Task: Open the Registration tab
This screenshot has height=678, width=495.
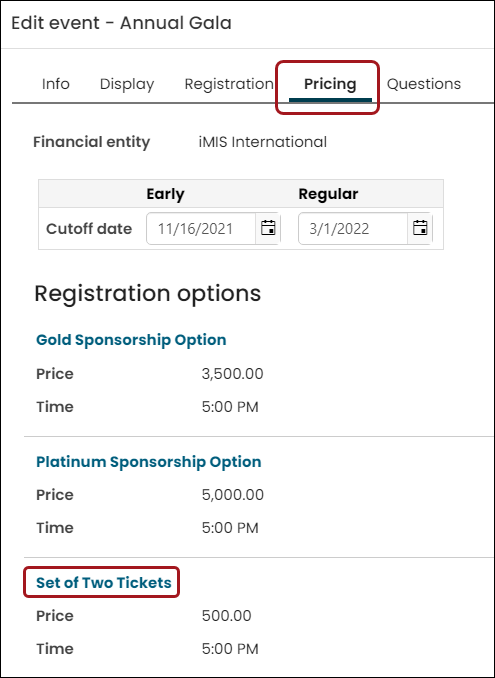Action: coord(229,84)
